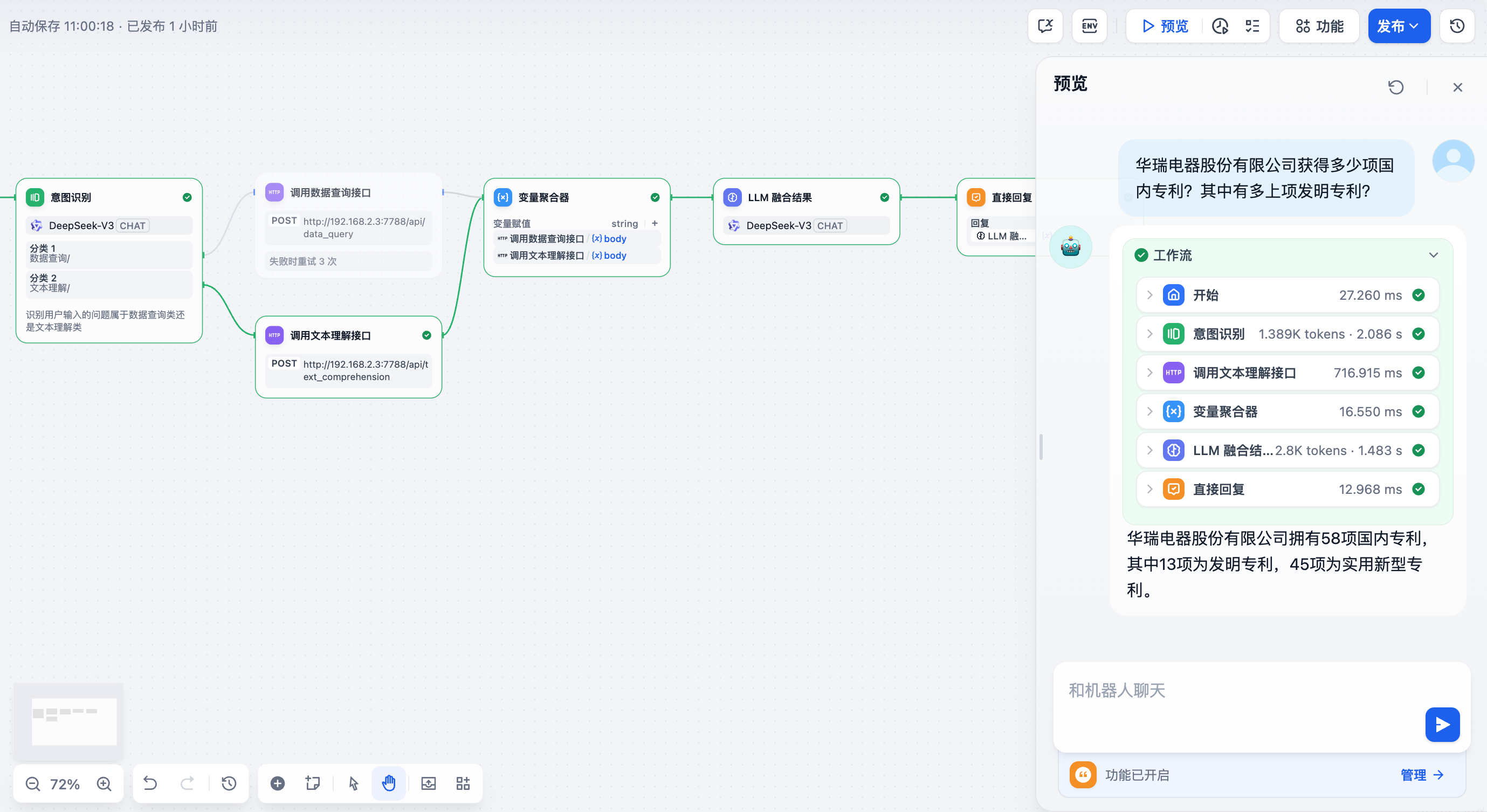Toggle the hand pan mode tool

tap(389, 783)
